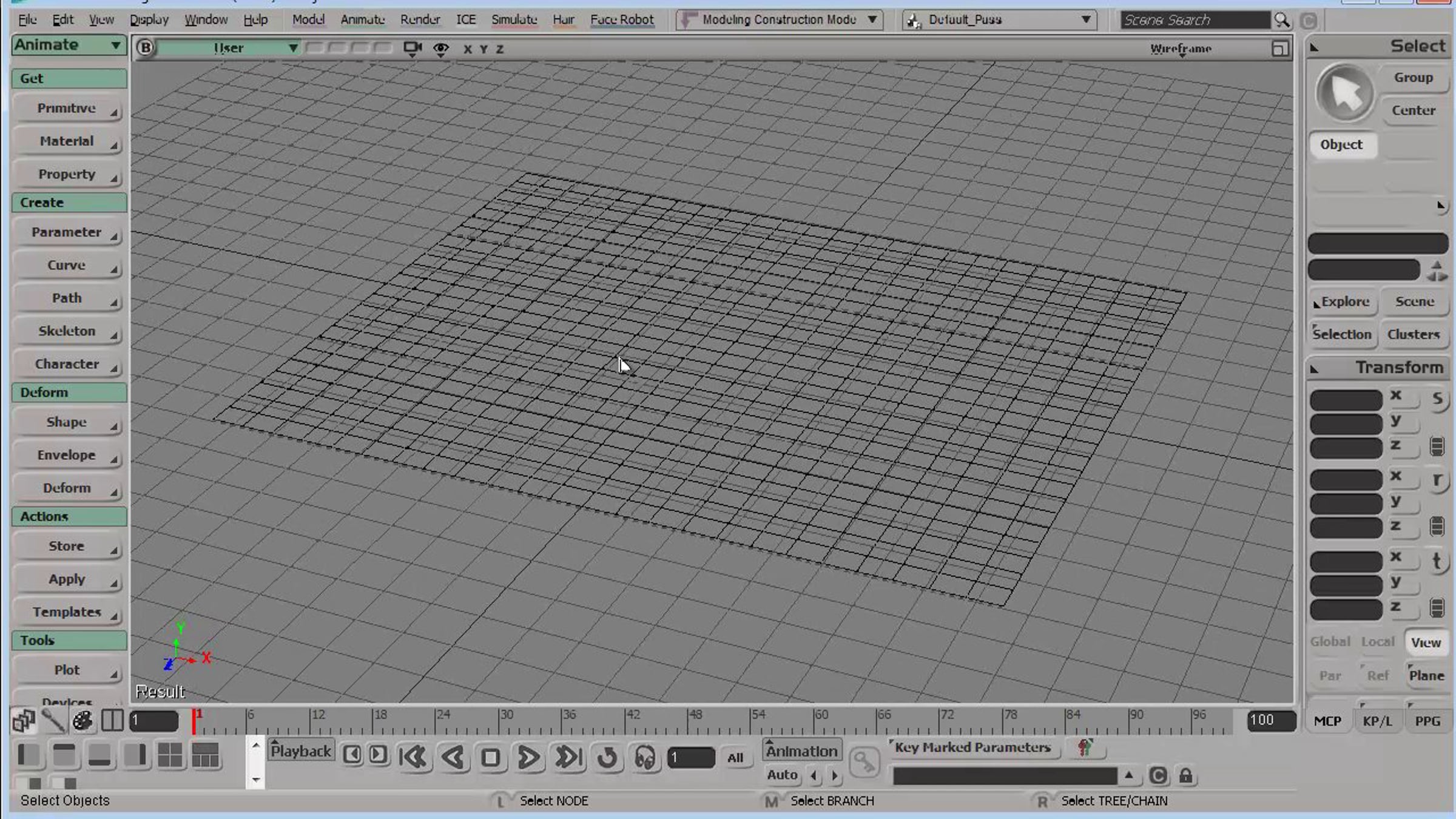Open the Wireframe display mode dropdown
Viewport: 1456px width, 819px height.
(x=1181, y=49)
